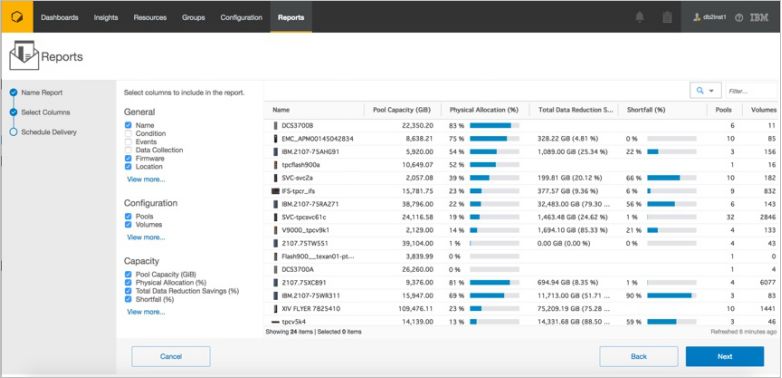Uncheck the Pools checkbox

(x=128, y=216)
